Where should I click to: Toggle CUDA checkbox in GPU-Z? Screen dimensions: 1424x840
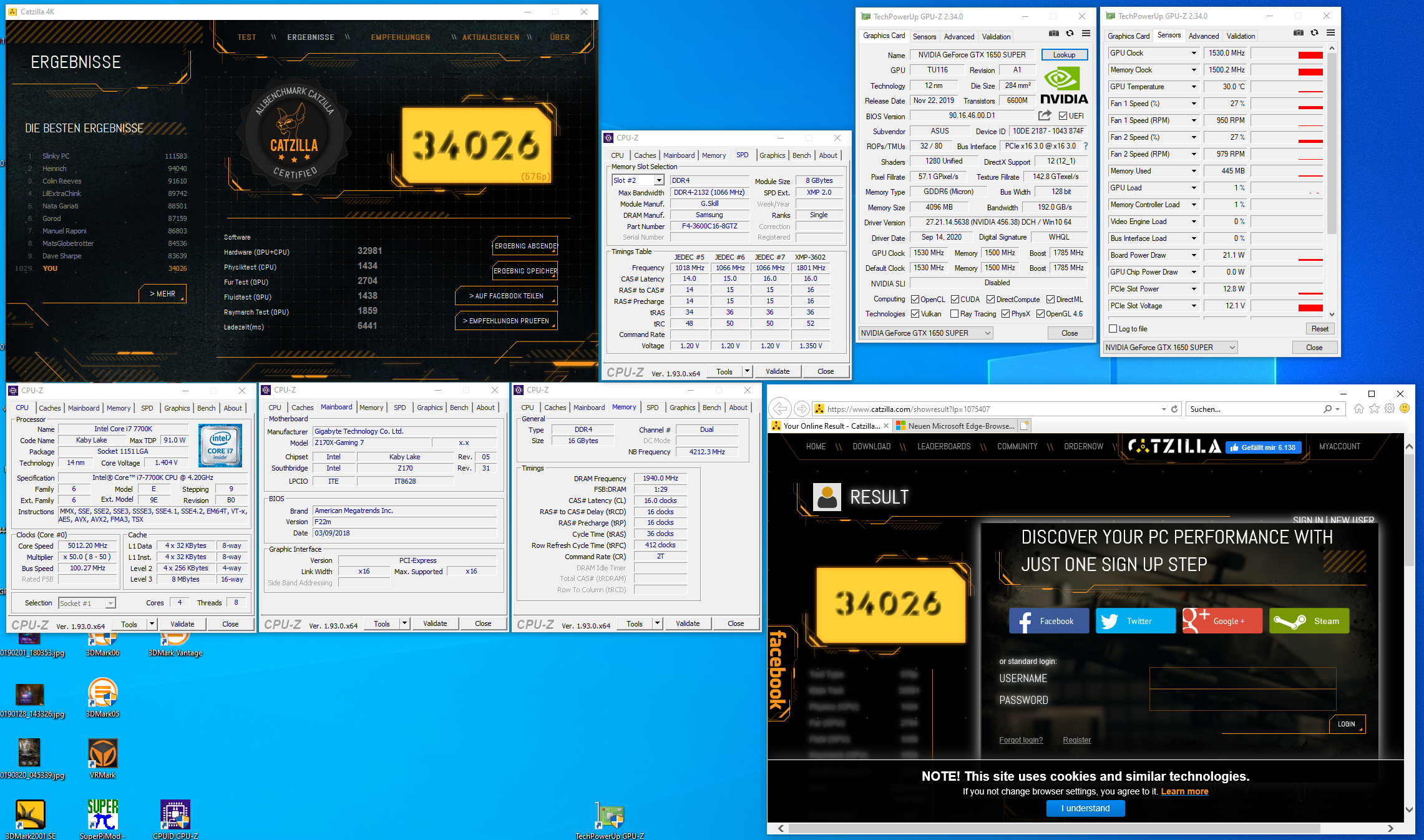(955, 300)
